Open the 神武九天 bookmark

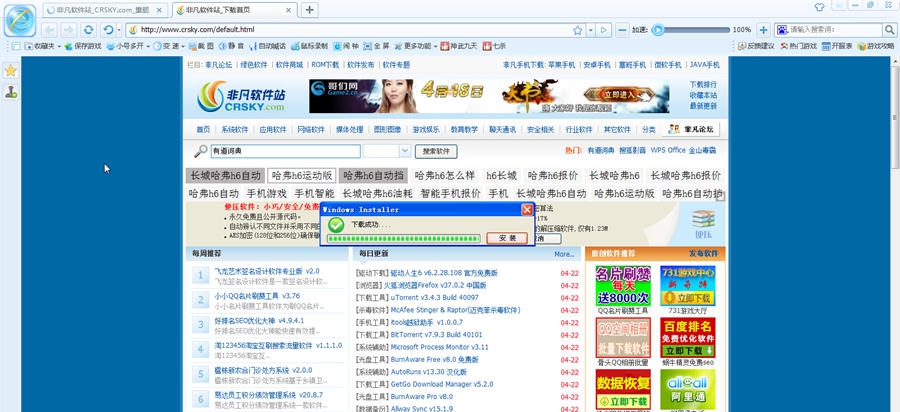459,46
